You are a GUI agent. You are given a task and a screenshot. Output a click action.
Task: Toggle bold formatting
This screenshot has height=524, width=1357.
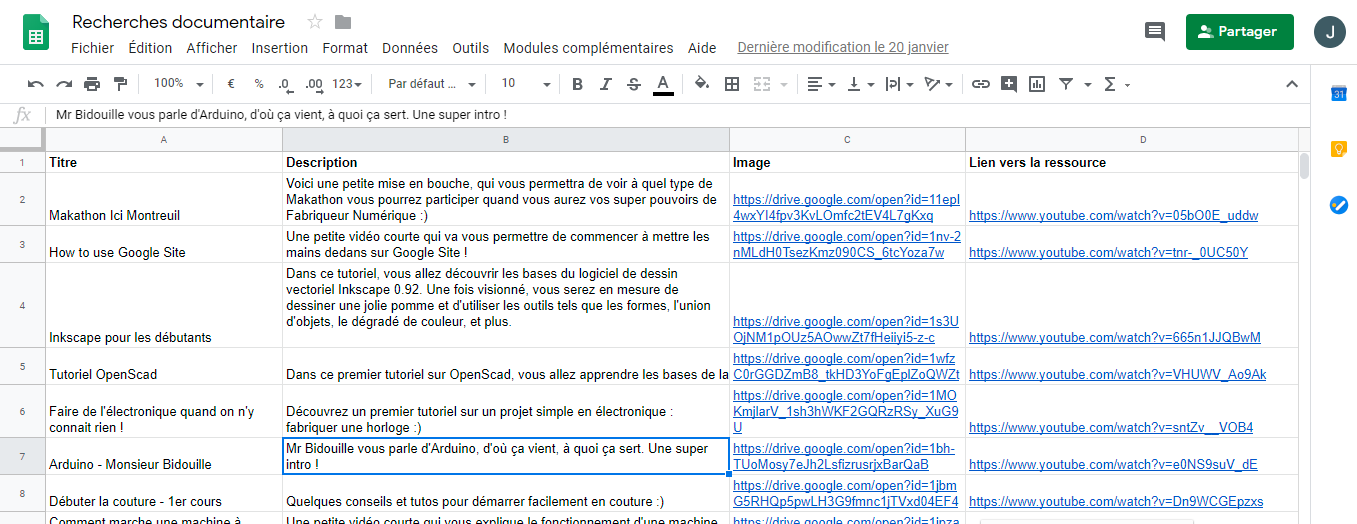[x=577, y=84]
